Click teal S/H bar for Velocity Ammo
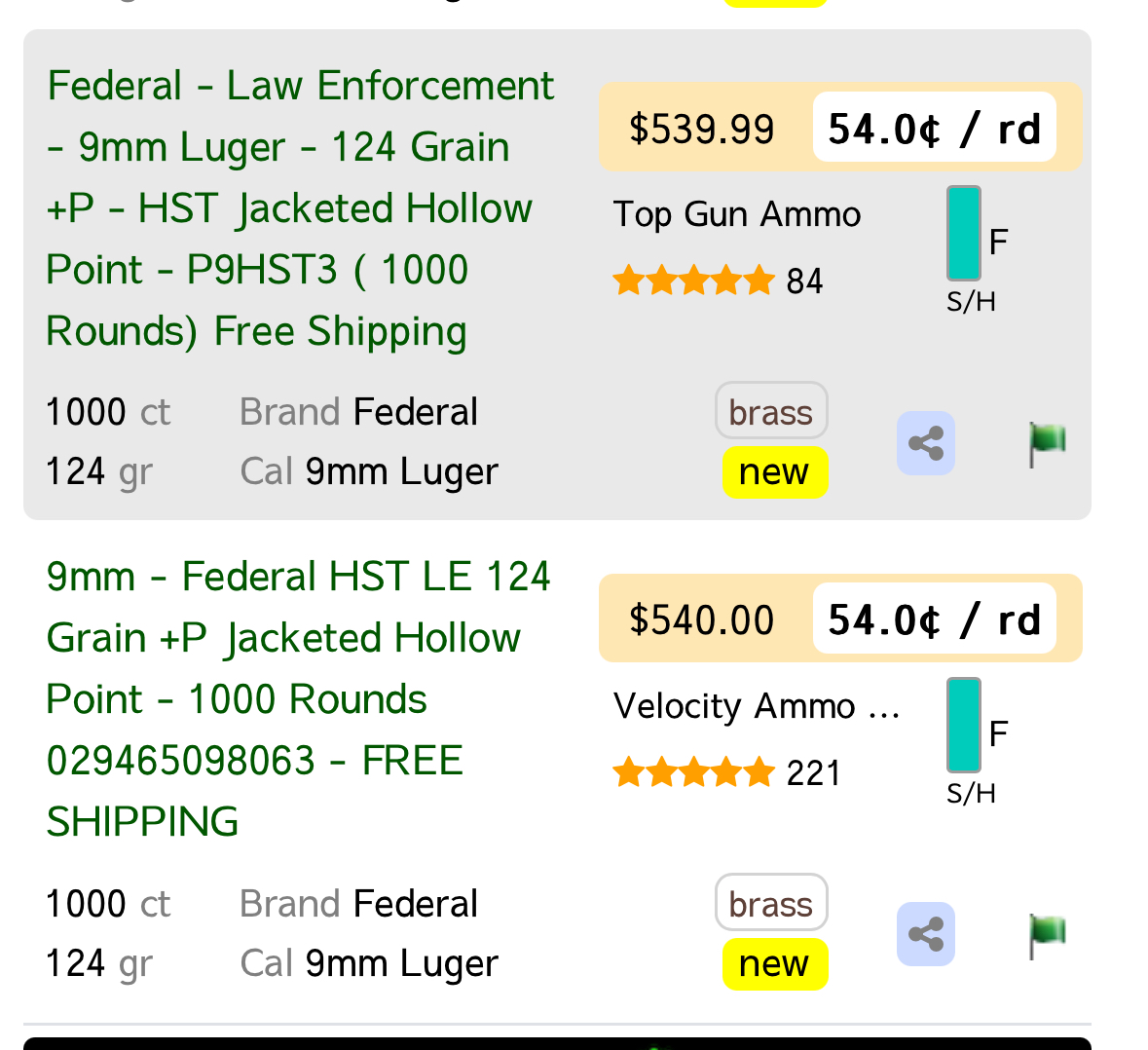Screen dimensions: 1148x1050 tap(964, 725)
